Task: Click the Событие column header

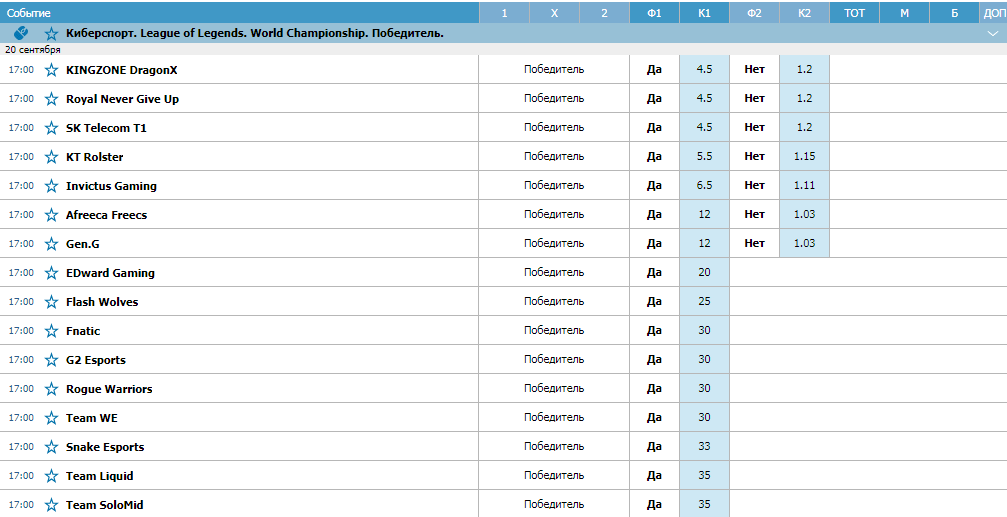Action: click(x=240, y=13)
